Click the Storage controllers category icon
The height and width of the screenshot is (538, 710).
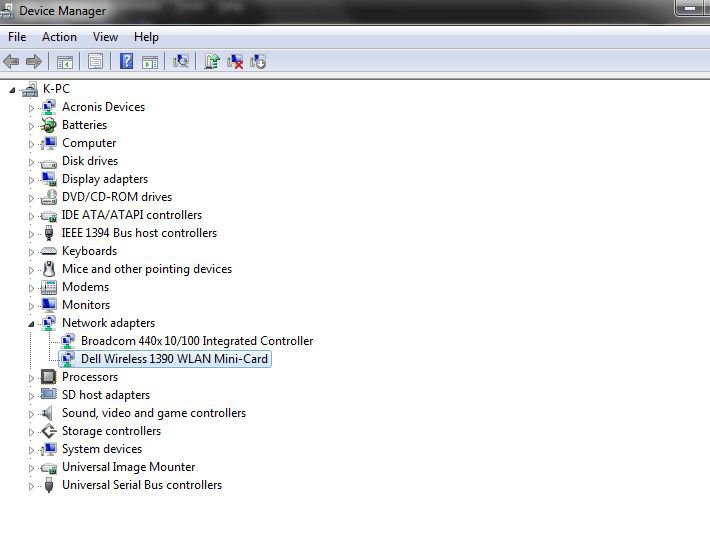coord(48,431)
